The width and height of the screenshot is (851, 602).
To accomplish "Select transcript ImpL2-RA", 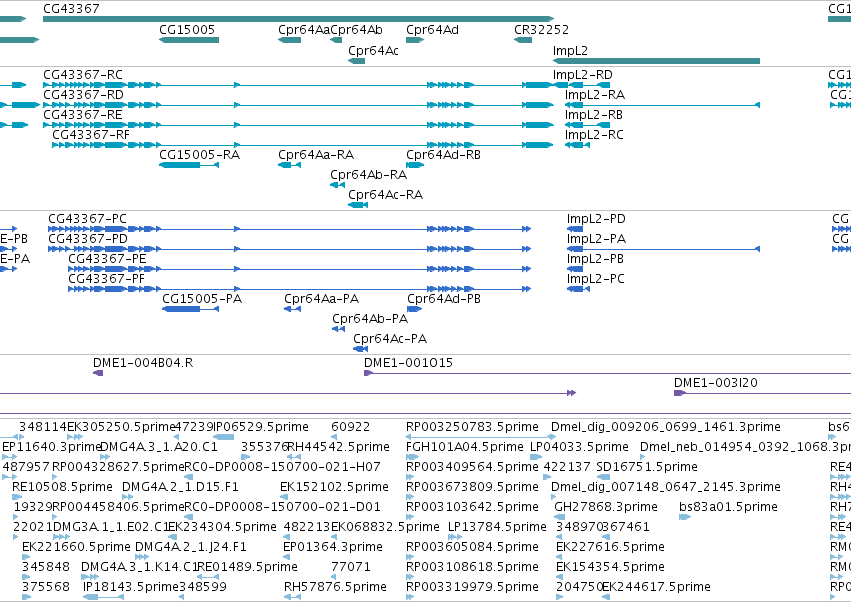I will click(662, 105).
